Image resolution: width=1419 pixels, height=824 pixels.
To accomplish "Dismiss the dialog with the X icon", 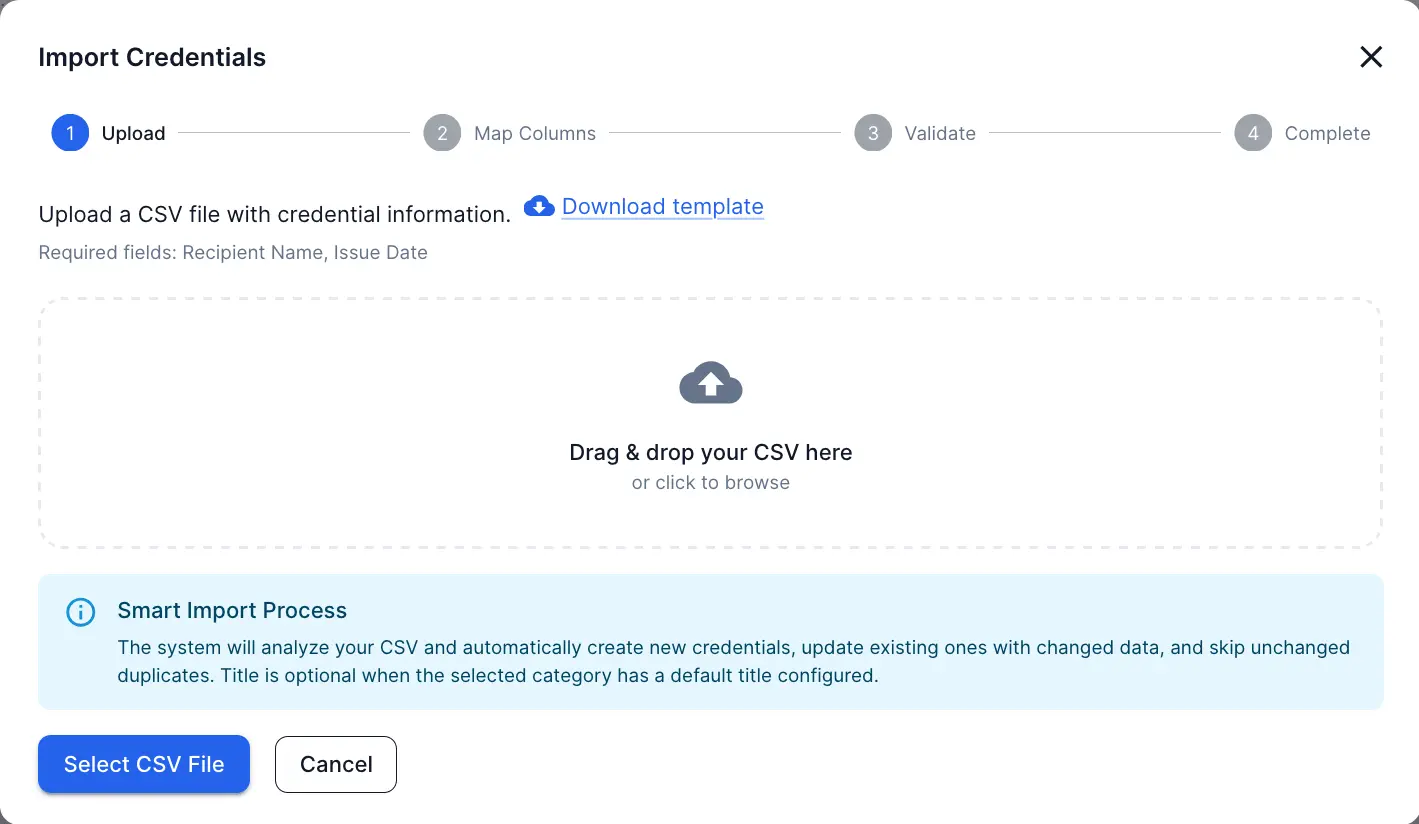I will tap(1370, 57).
